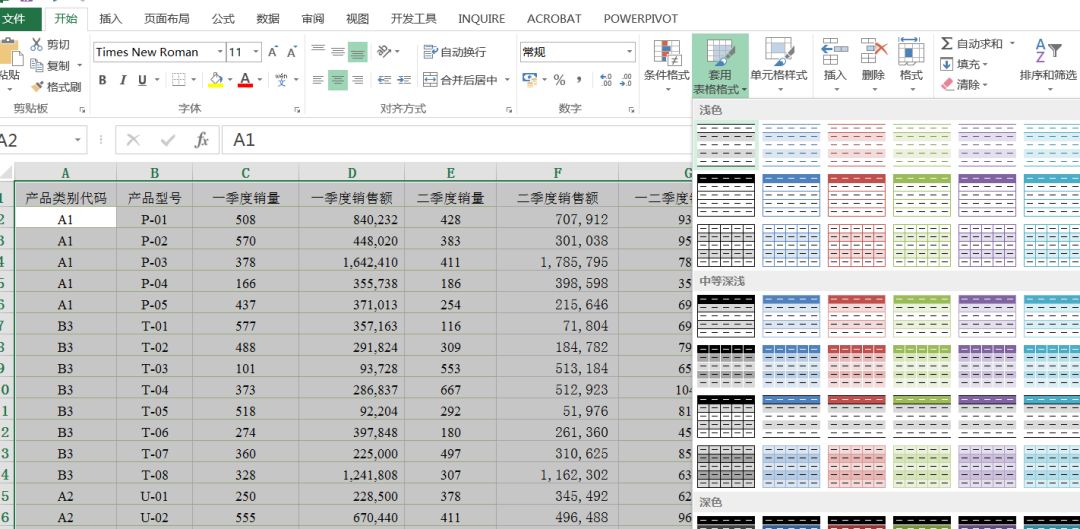This screenshot has height=529, width=1080.
Task: Apply the red font color A
Action: pos(246,80)
